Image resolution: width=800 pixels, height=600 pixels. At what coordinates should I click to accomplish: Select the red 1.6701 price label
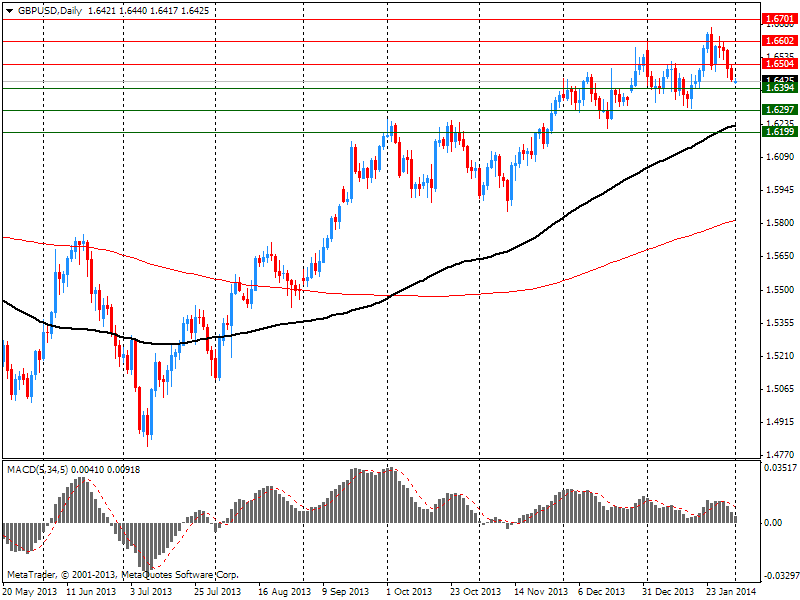(x=778, y=19)
